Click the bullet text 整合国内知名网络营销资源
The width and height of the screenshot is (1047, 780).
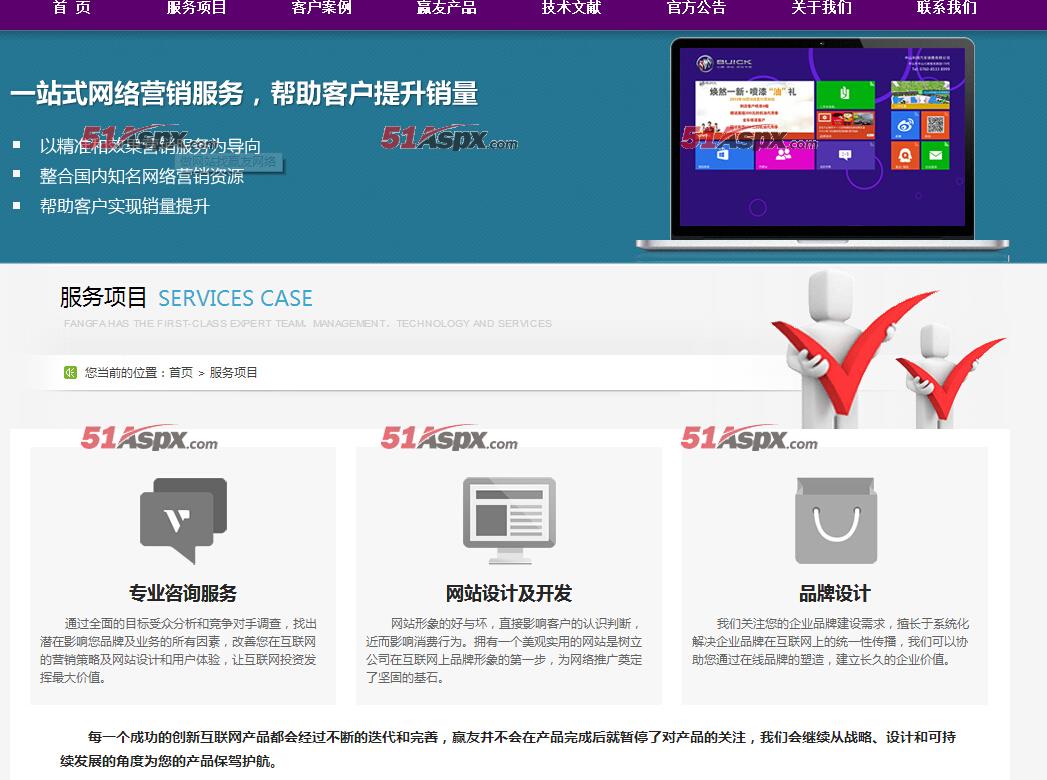coord(142,176)
